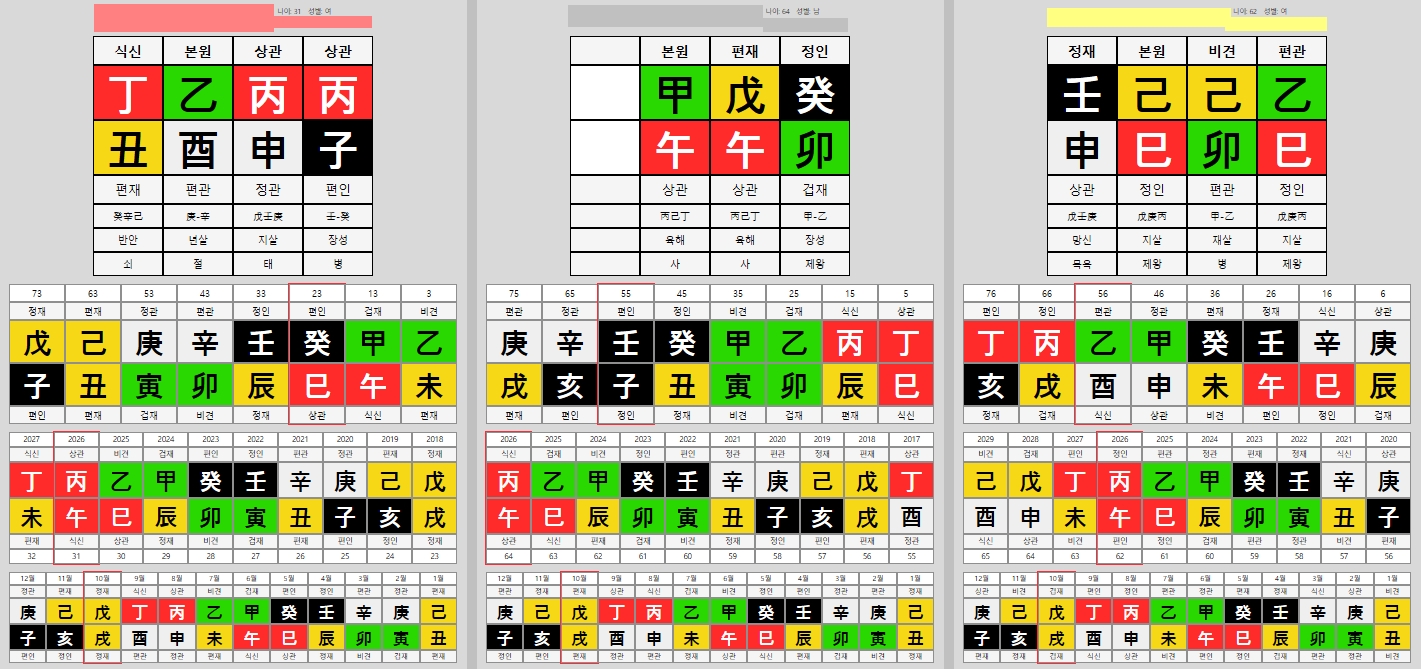
Task: Select large 丁 in the age-31 four-pillar table
Action: coord(128,93)
